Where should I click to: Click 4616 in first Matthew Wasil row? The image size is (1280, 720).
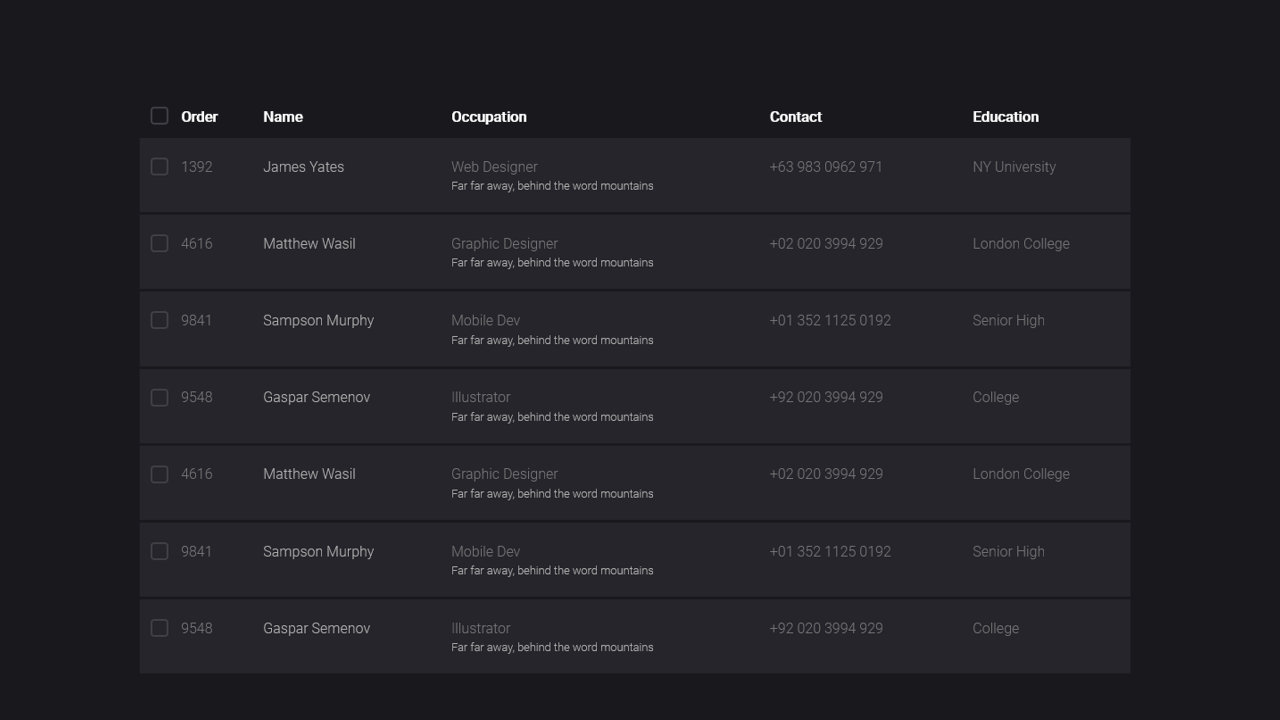(197, 244)
